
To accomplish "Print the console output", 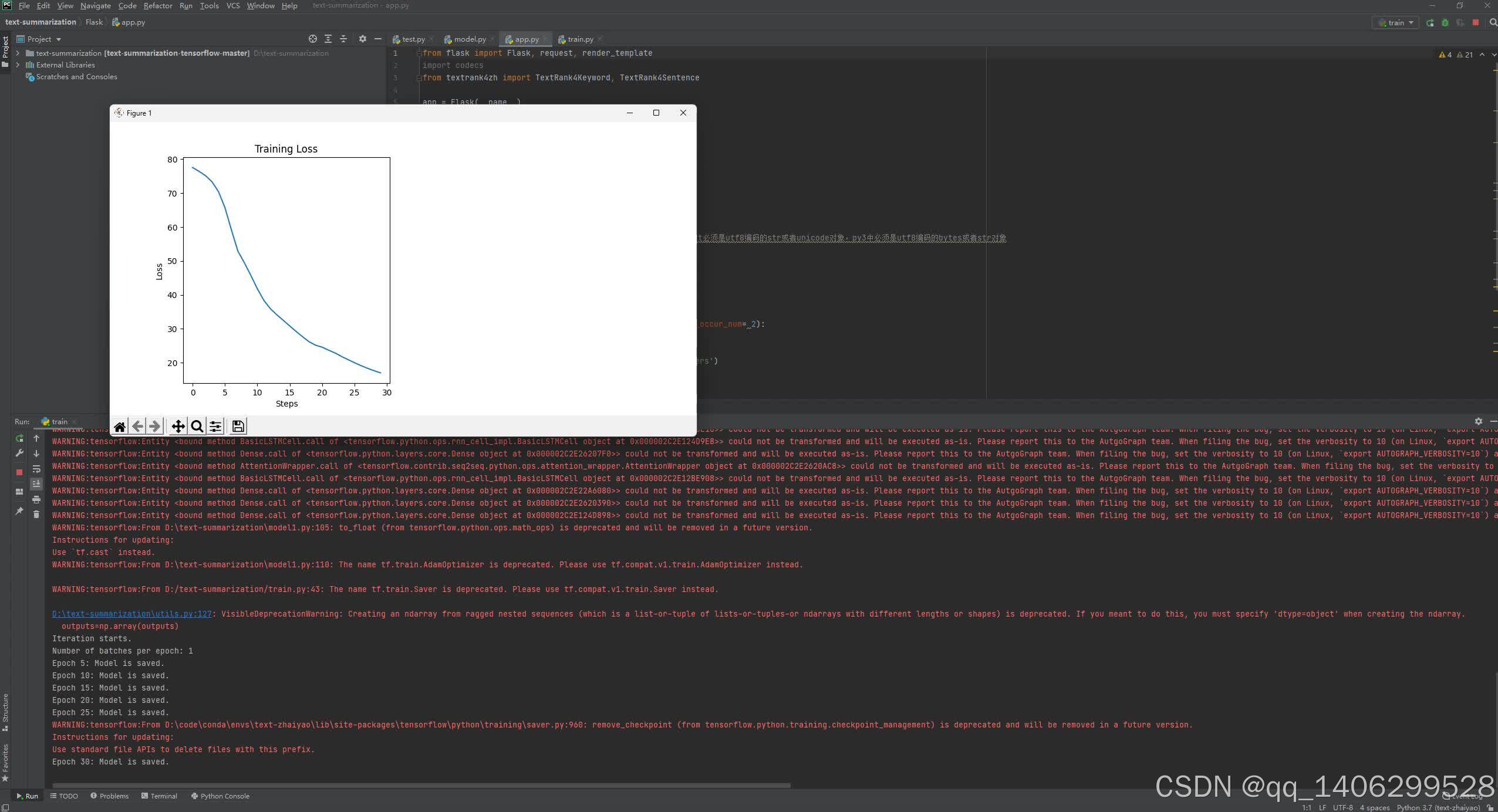I will pos(36,499).
